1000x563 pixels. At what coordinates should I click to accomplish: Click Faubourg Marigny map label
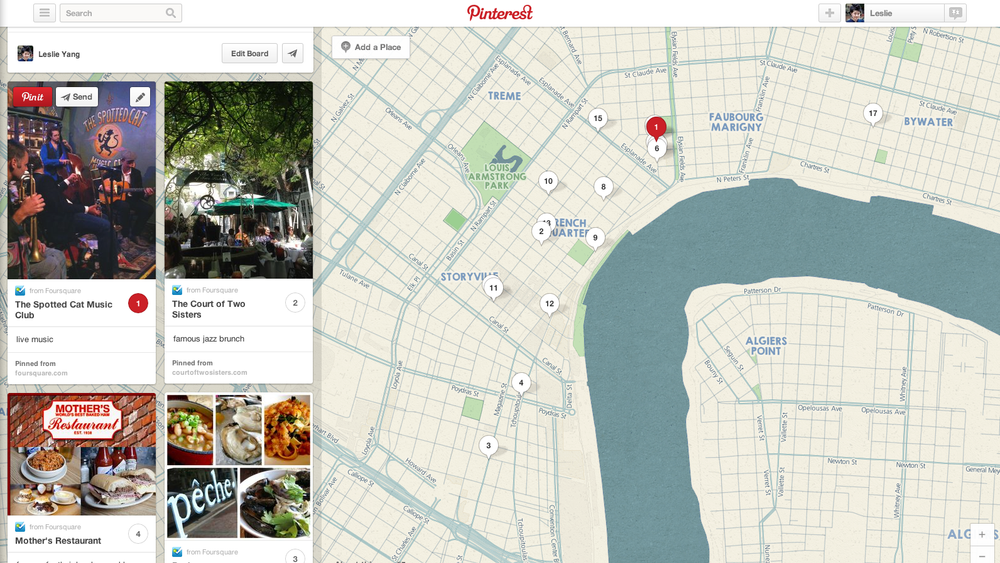(736, 122)
